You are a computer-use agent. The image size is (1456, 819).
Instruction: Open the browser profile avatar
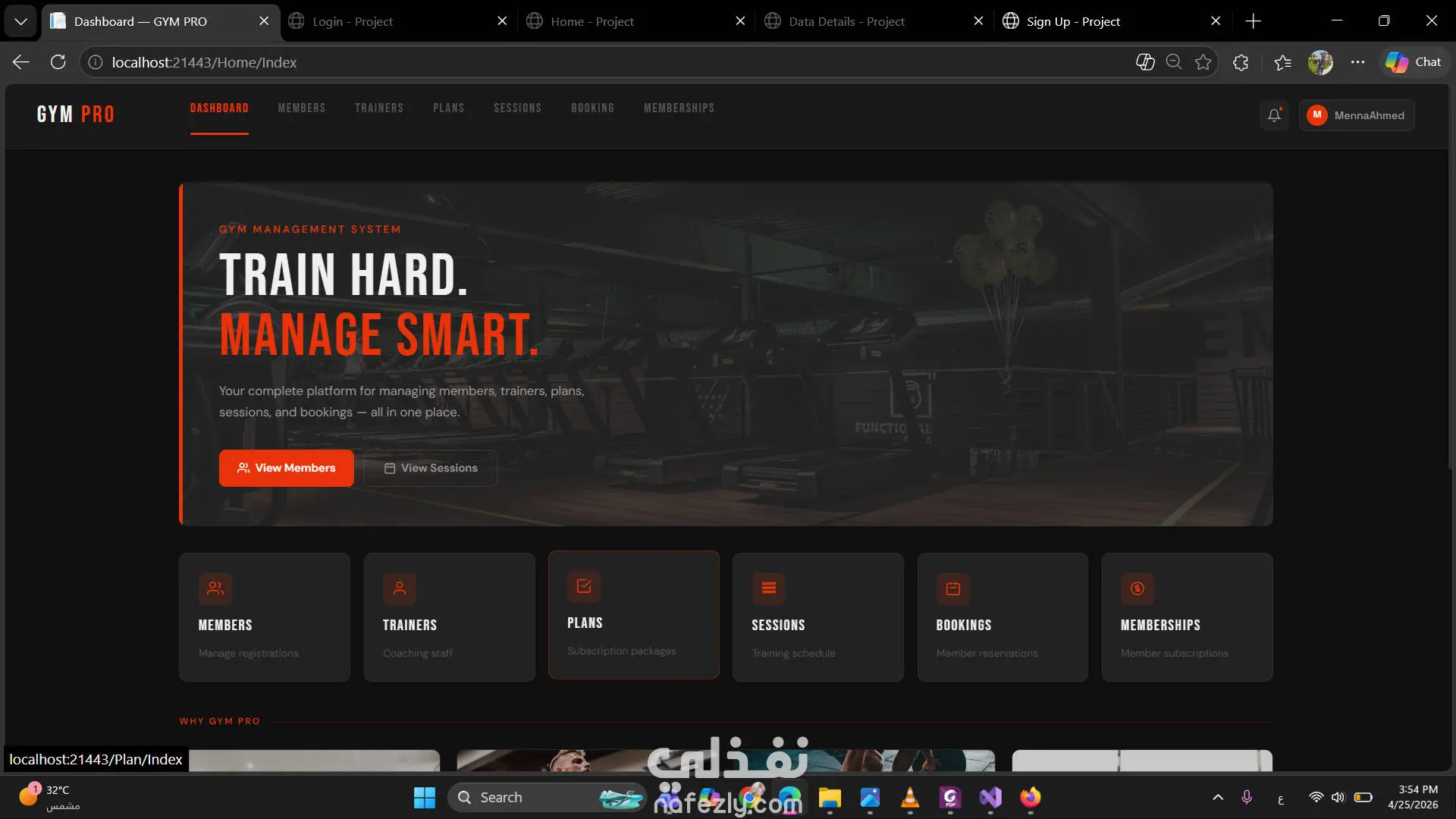[x=1320, y=62]
